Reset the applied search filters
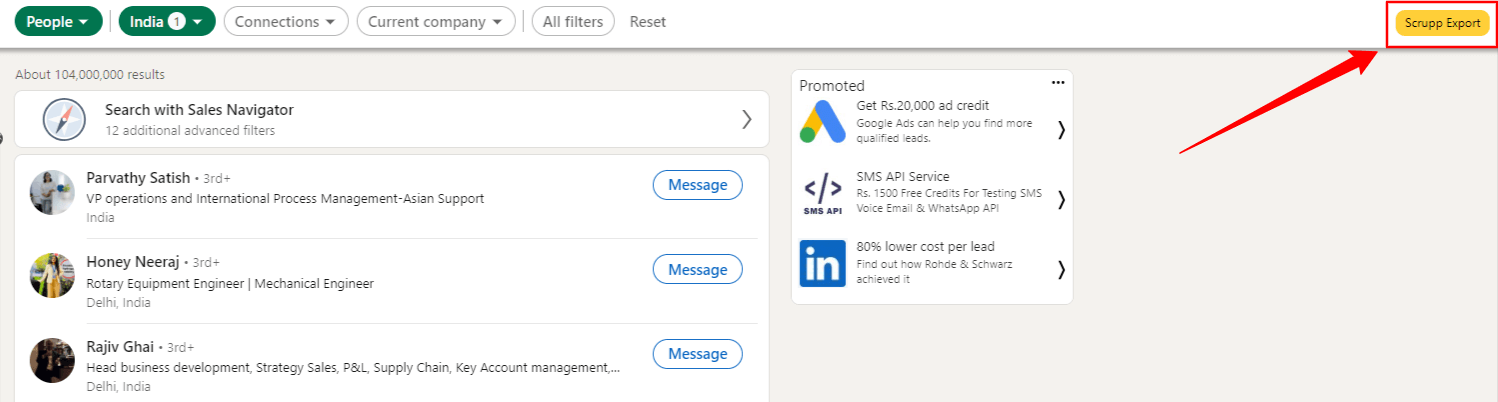The height and width of the screenshot is (402, 1498). click(x=648, y=21)
